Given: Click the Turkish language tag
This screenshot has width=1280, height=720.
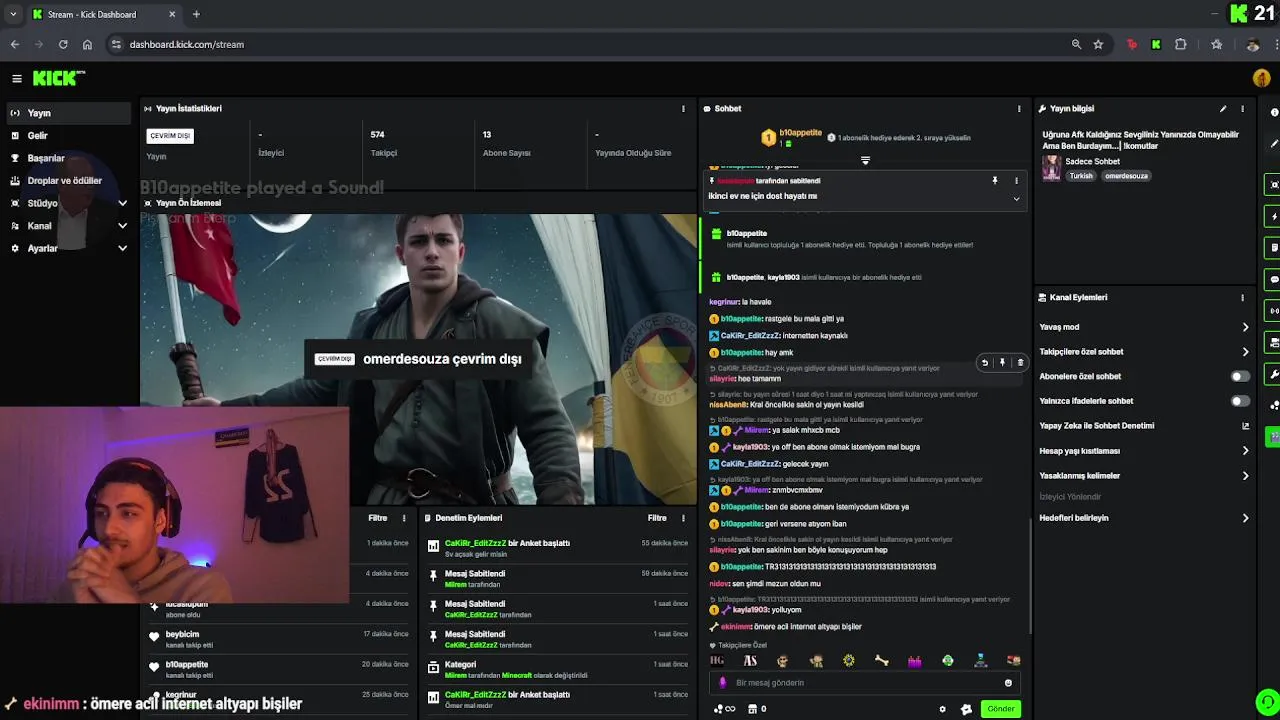Looking at the screenshot, I should tap(1081, 176).
